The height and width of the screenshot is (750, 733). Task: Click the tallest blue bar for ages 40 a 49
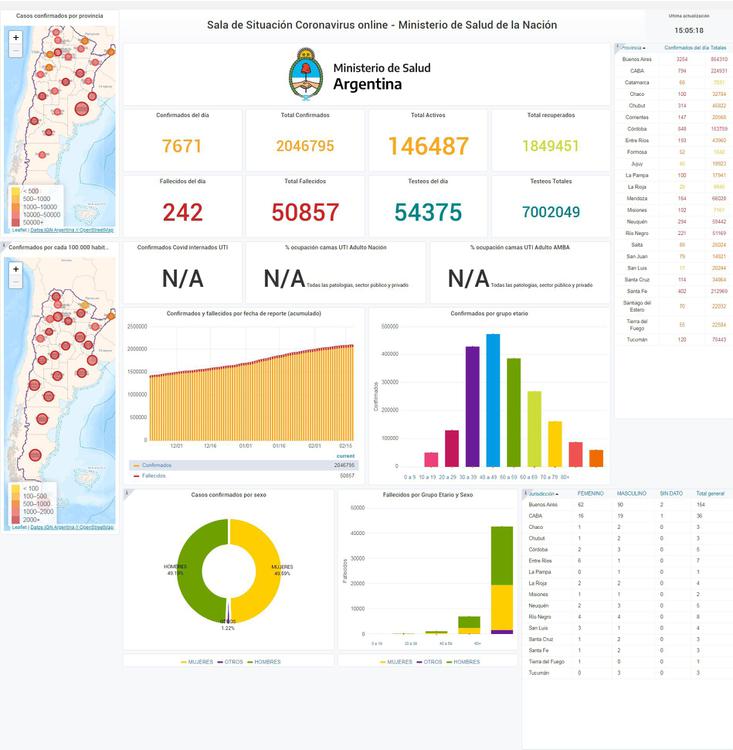point(493,400)
